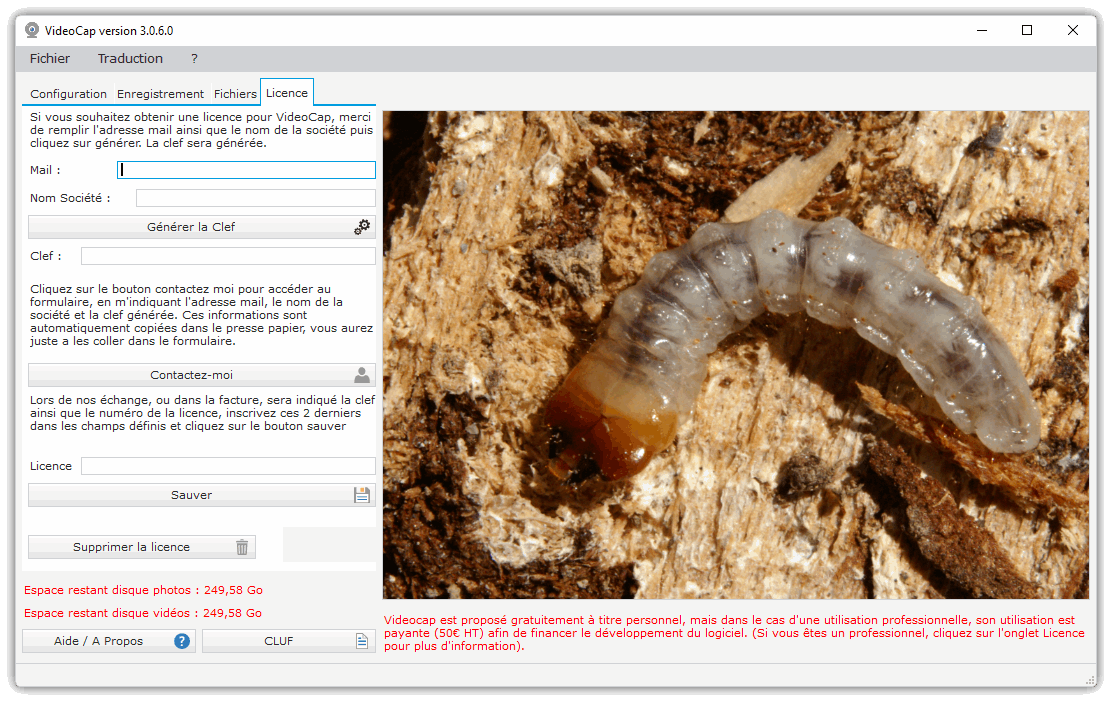Screen dimensions: 1112x702
Task: Click the Sauver button
Action: 201,495
